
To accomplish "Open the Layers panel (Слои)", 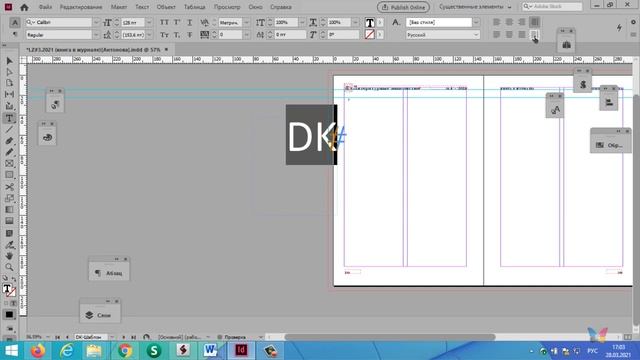I will coord(100,315).
